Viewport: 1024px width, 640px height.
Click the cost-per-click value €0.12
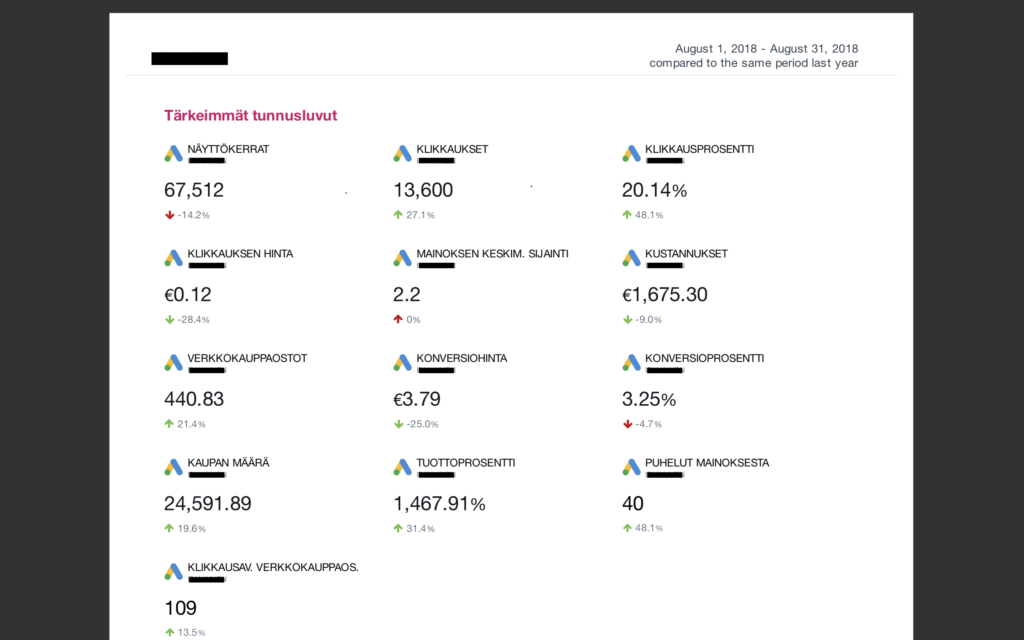[187, 295]
